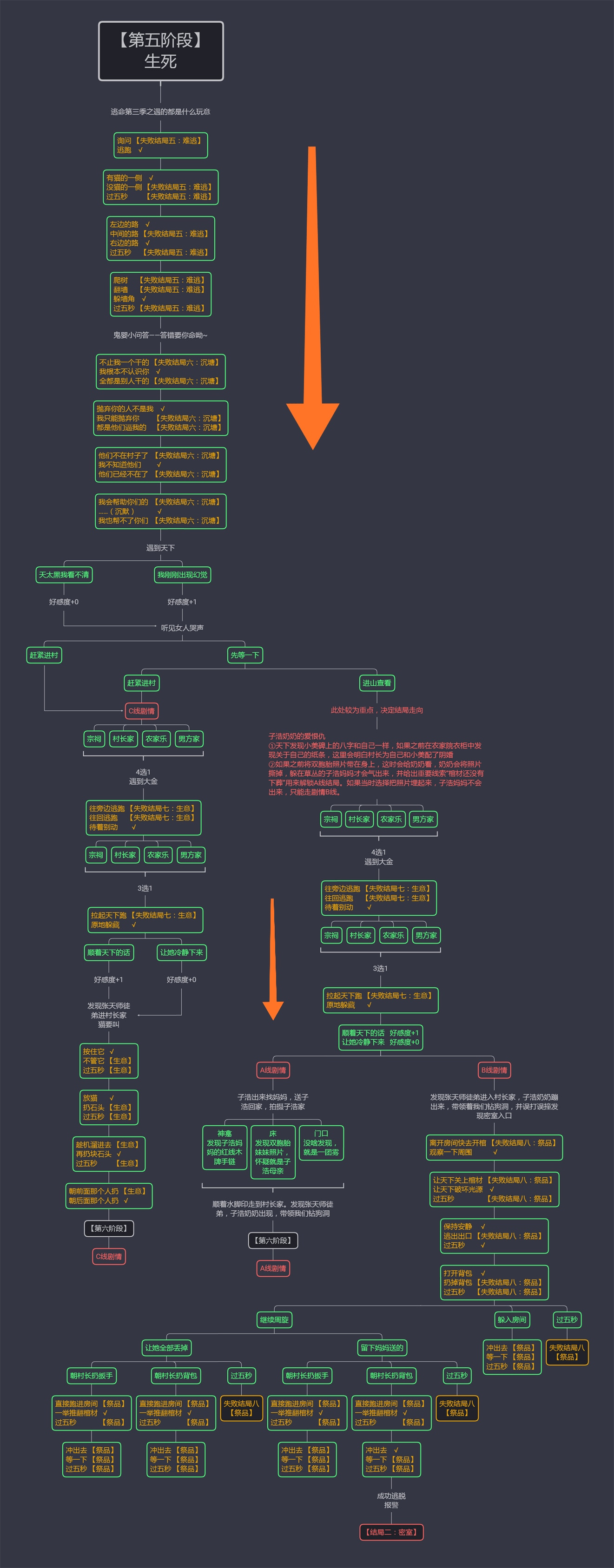The width and height of the screenshot is (614, 1568).
Task: Click the 门口 clue node
Action: click(x=320, y=1143)
